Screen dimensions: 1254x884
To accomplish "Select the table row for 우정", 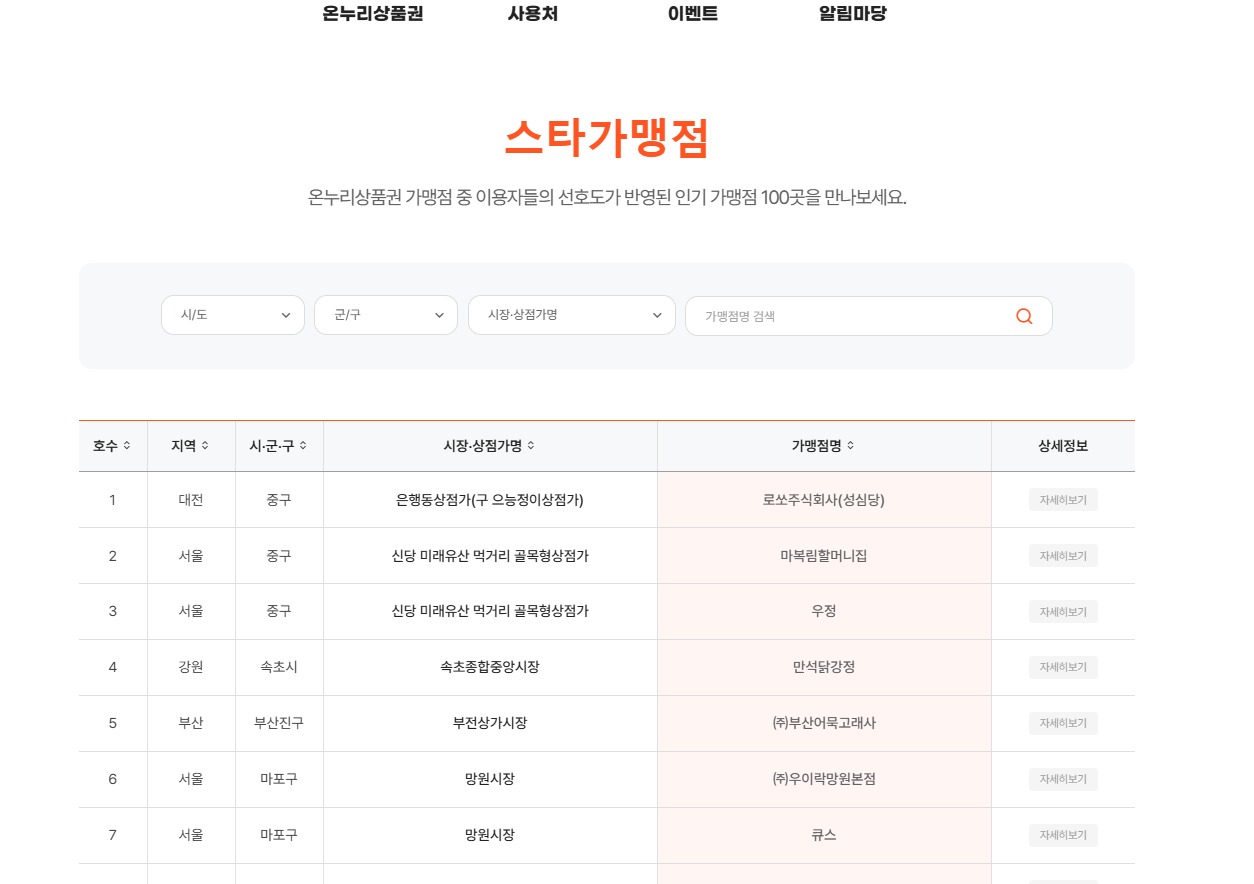I will pos(823,611).
